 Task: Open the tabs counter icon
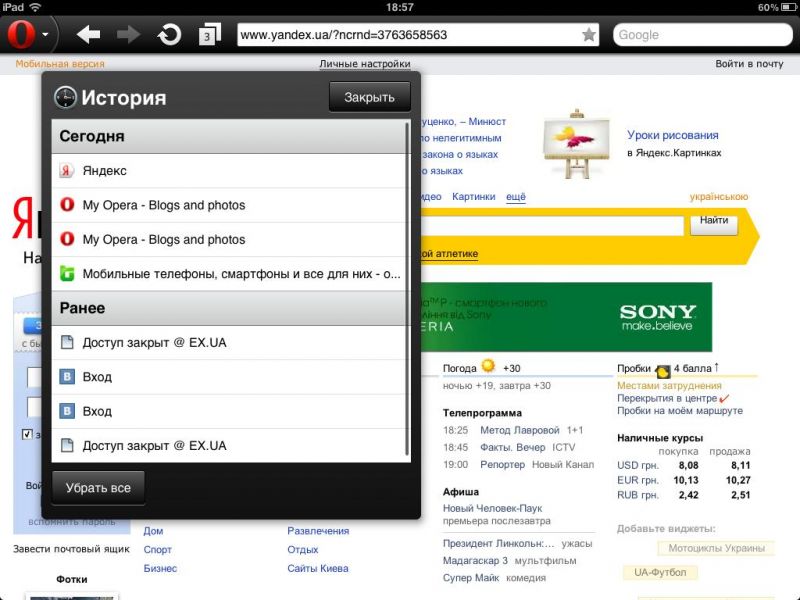coord(209,35)
